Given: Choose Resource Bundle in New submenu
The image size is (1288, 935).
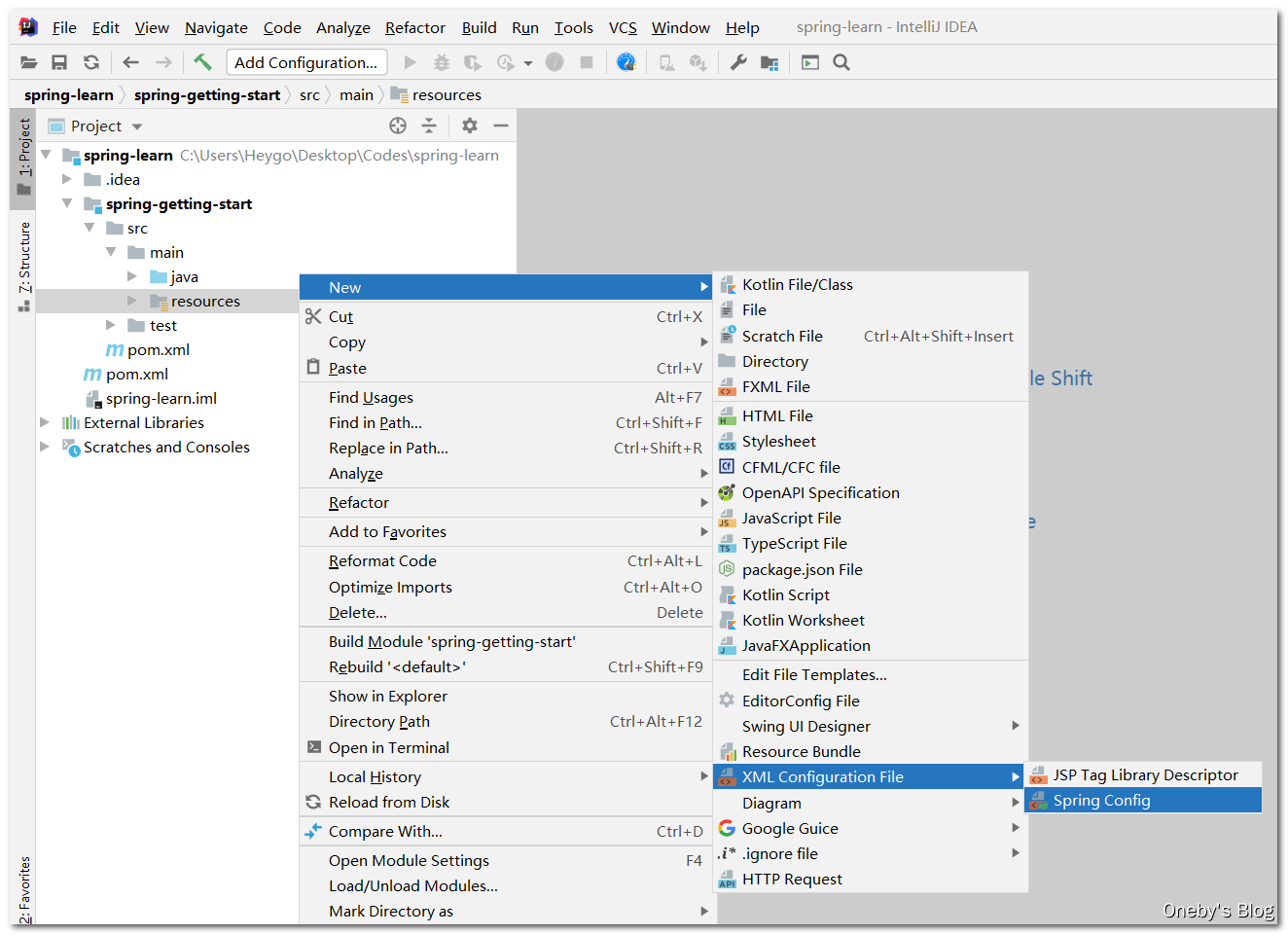Looking at the screenshot, I should (871, 751).
